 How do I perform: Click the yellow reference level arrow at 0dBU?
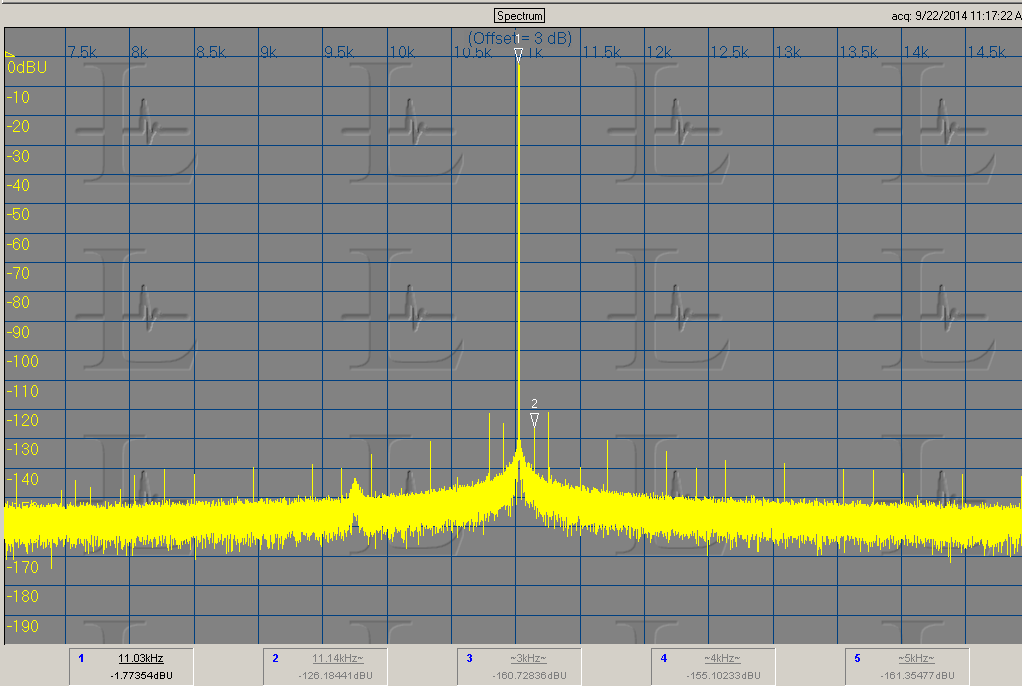point(10,55)
